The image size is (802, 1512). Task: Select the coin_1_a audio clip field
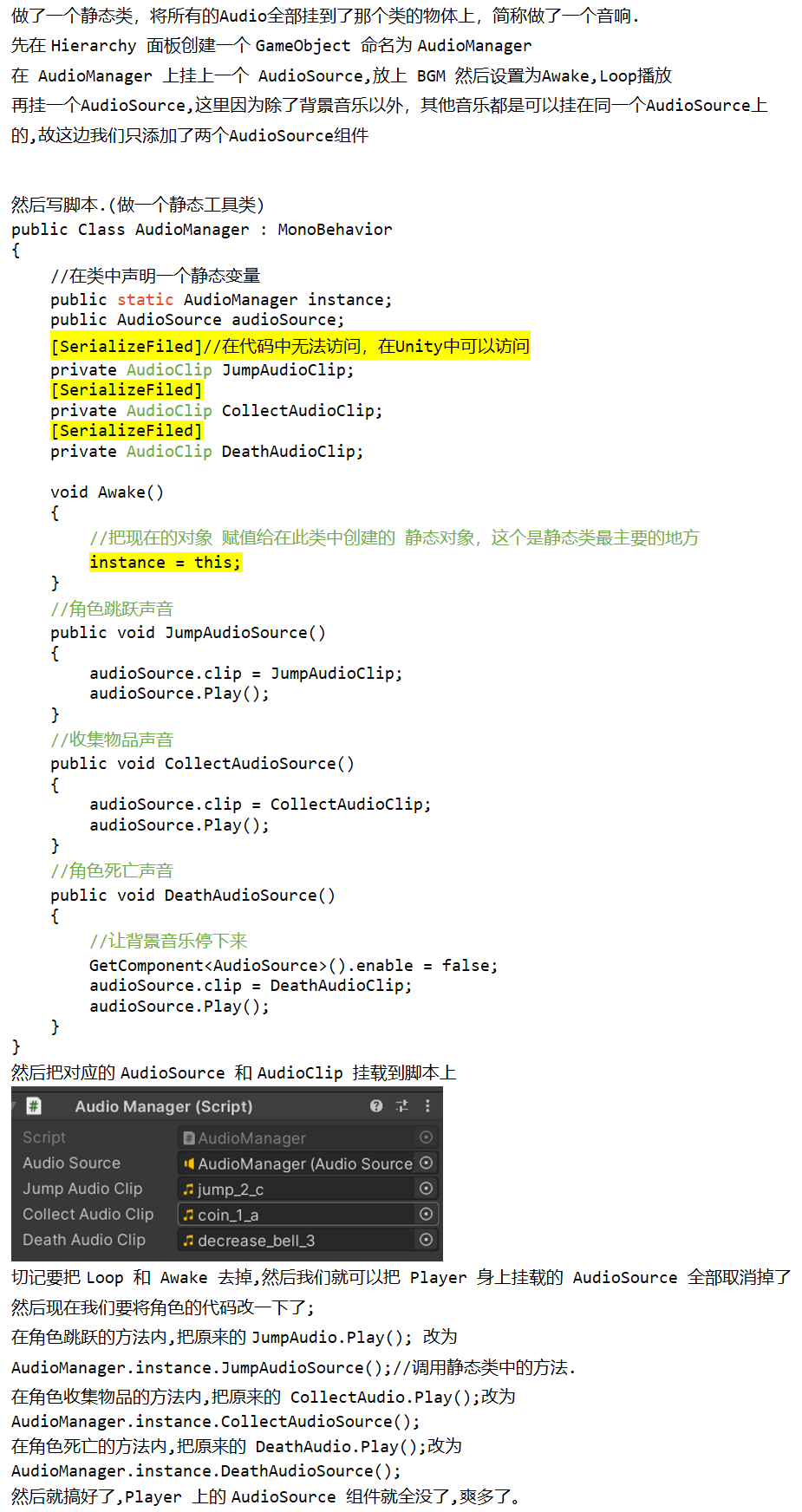point(308,1215)
